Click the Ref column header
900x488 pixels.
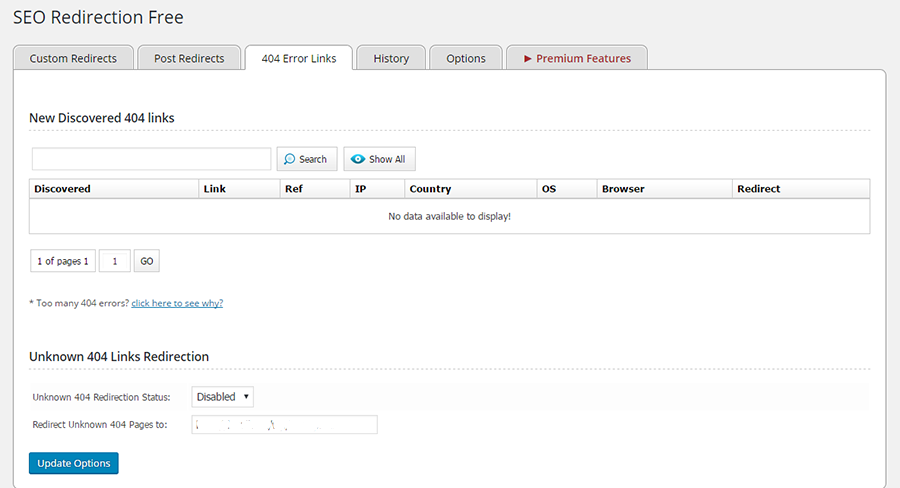315,189
